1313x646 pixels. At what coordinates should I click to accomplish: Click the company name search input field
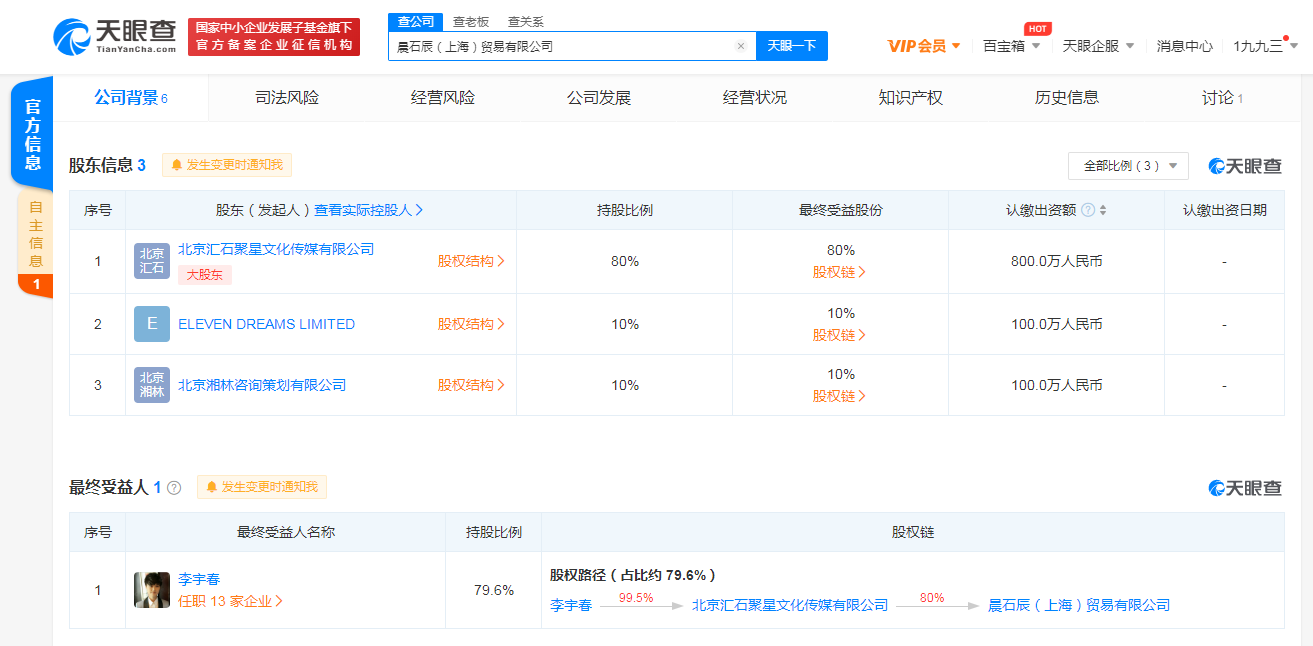[x=560, y=46]
